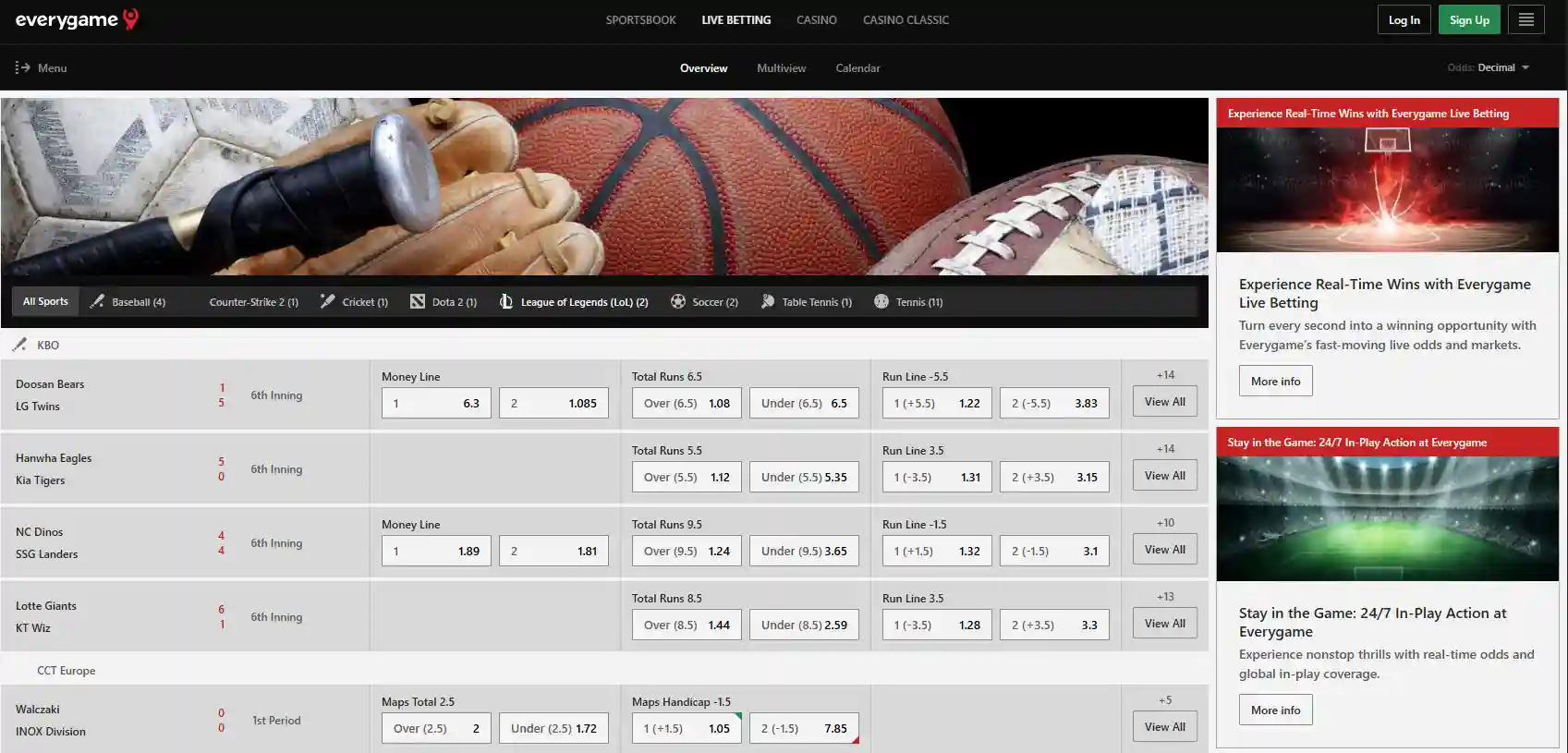The image size is (1568, 753).
Task: Pick Over (6.5) at 1.08
Action: [687, 403]
